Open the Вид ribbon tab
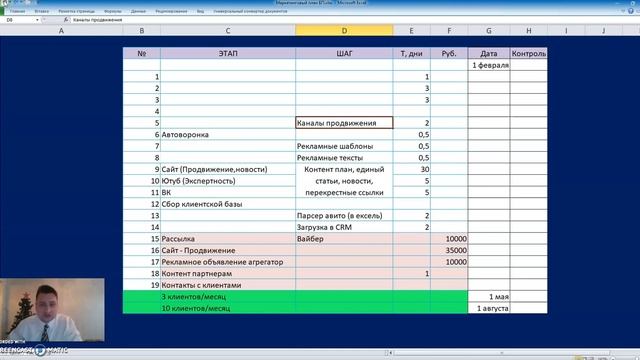 point(200,11)
